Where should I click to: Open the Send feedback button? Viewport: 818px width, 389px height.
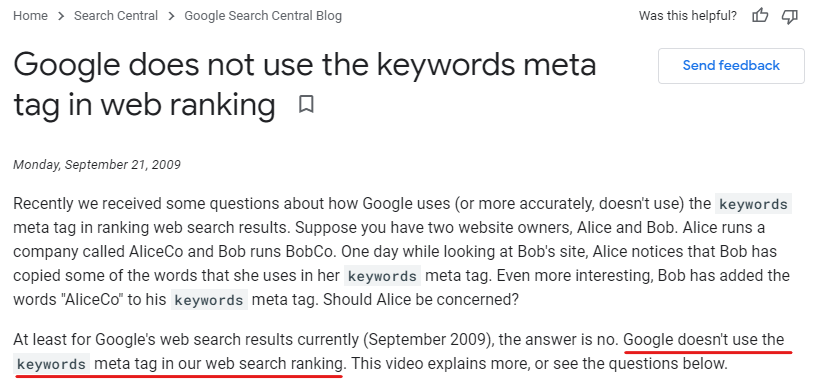pyautogui.click(x=731, y=66)
